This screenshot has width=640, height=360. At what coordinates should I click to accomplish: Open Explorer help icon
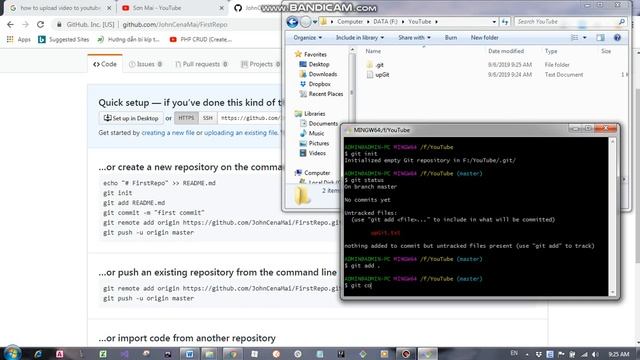617,38
